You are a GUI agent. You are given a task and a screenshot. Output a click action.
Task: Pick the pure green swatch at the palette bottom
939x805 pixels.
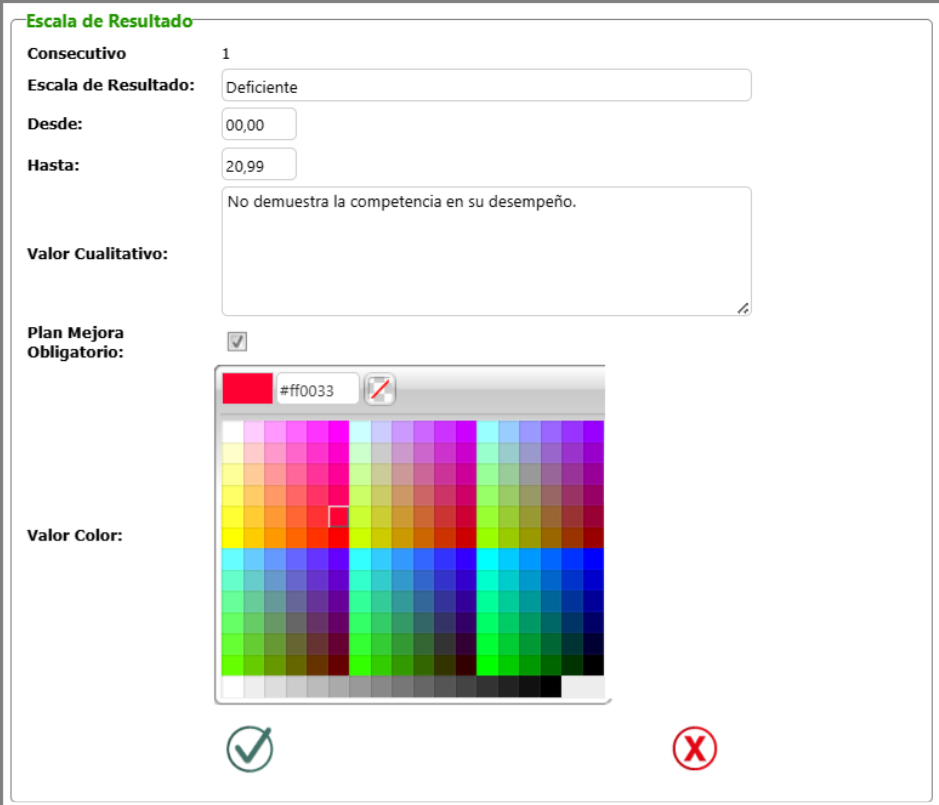coord(487,665)
